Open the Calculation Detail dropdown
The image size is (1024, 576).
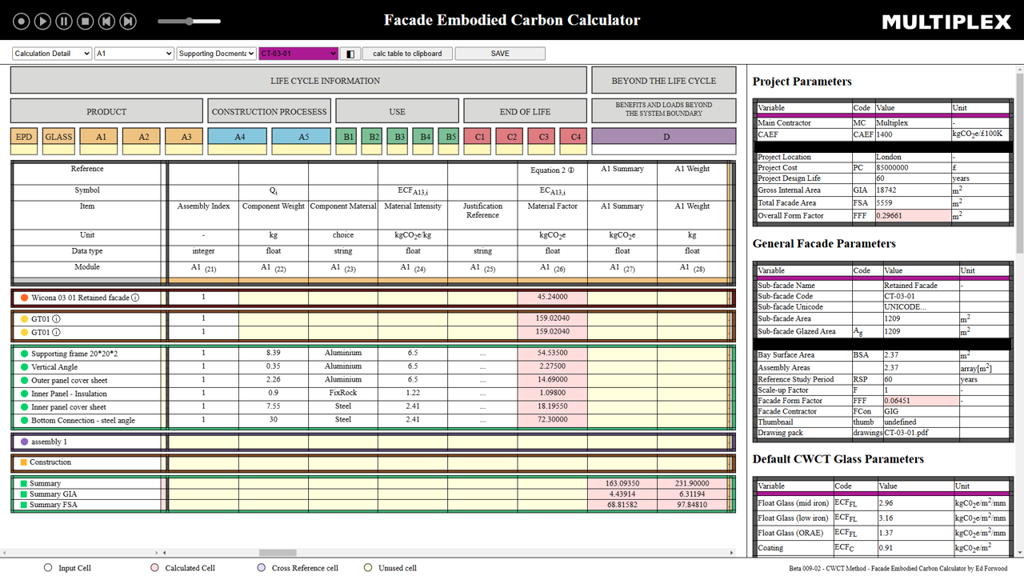pyautogui.click(x=52, y=54)
